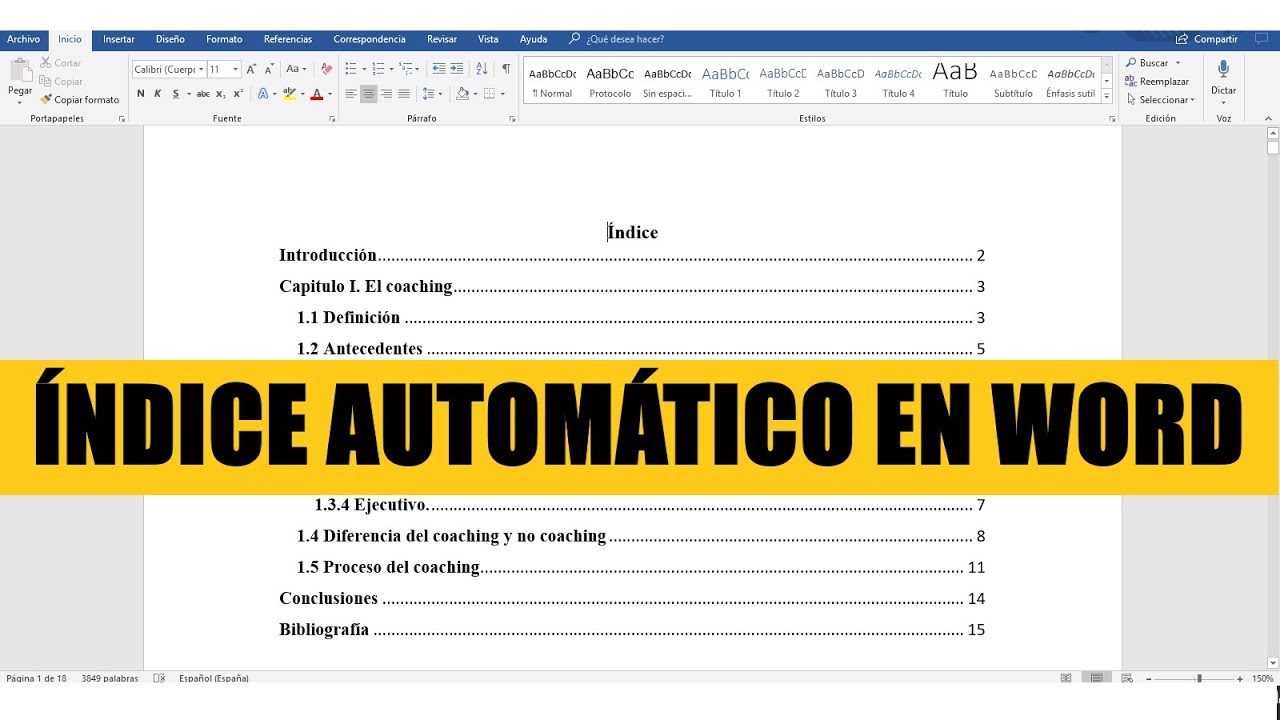Align text right
Viewport: 1280px width, 720px height.
coord(386,94)
